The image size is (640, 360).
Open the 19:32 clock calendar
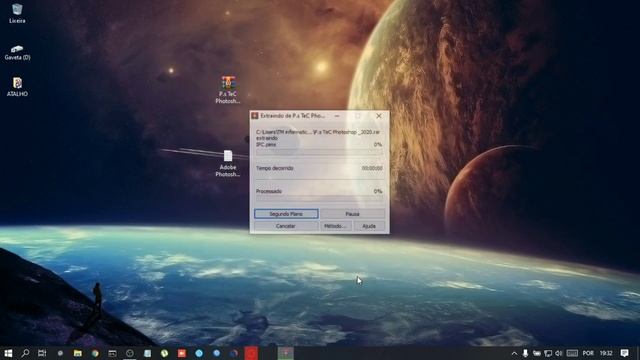coord(606,353)
